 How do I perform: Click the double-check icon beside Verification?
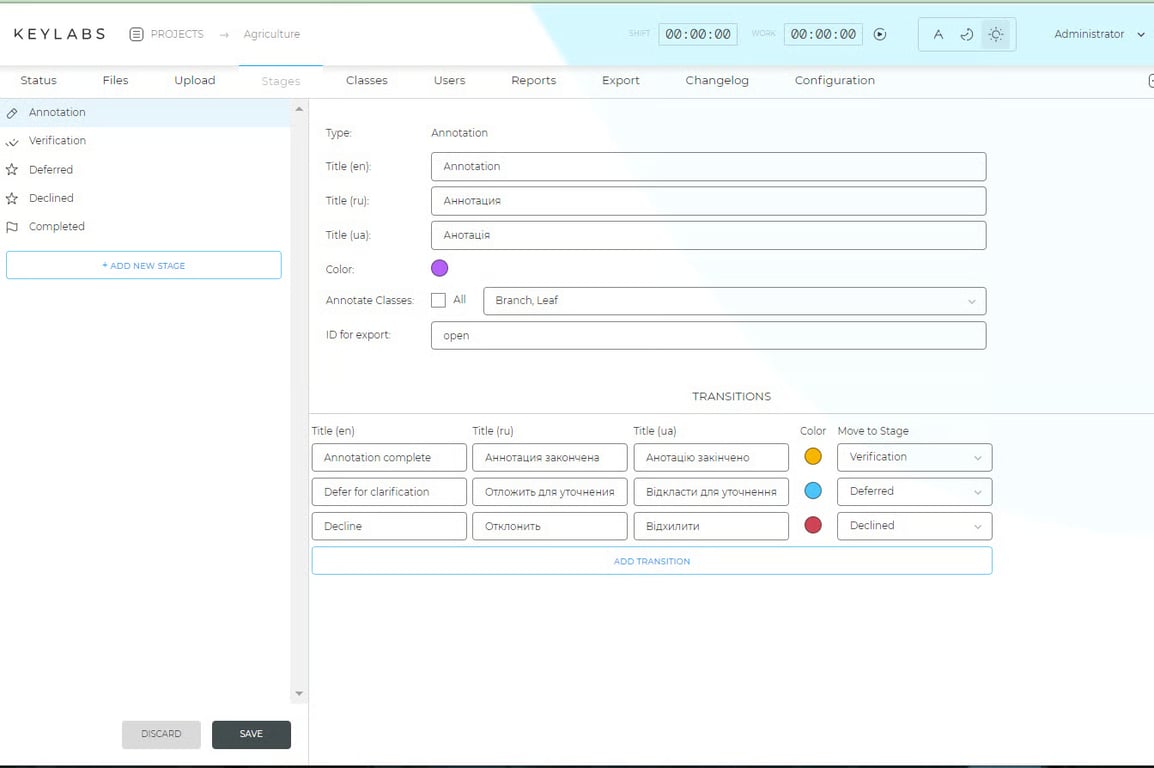[x=12, y=142]
